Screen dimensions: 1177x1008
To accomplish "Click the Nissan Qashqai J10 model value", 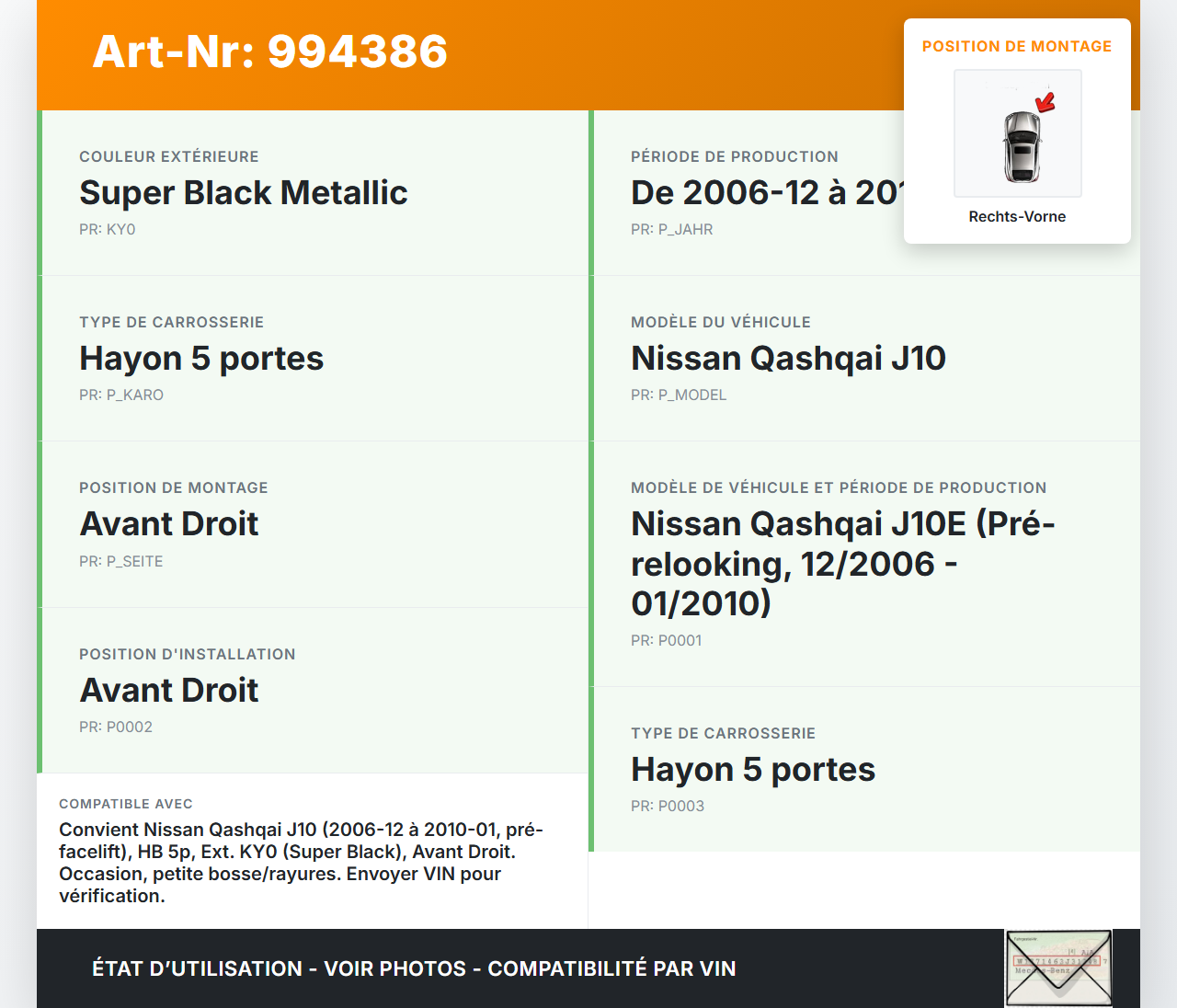I will pyautogui.click(x=787, y=358).
